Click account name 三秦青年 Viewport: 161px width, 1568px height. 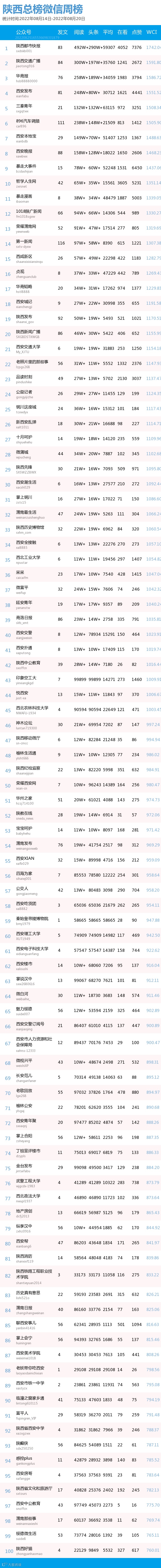click(24, 106)
